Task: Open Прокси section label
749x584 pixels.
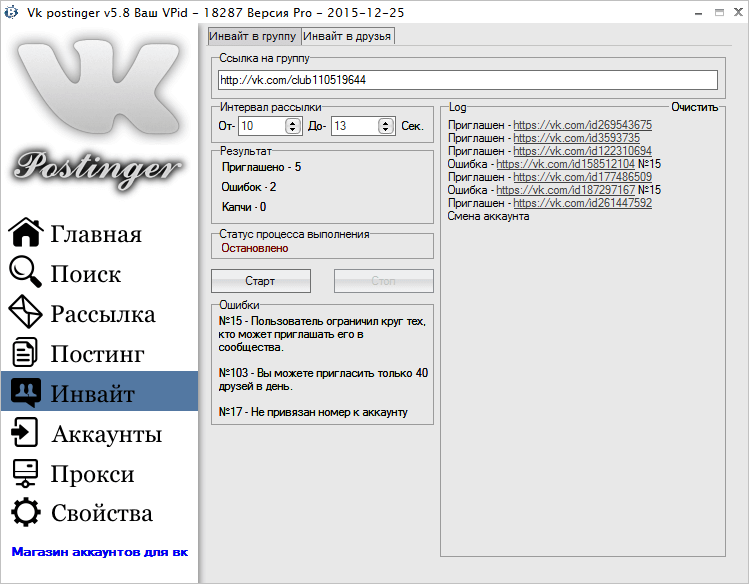Action: click(93, 474)
